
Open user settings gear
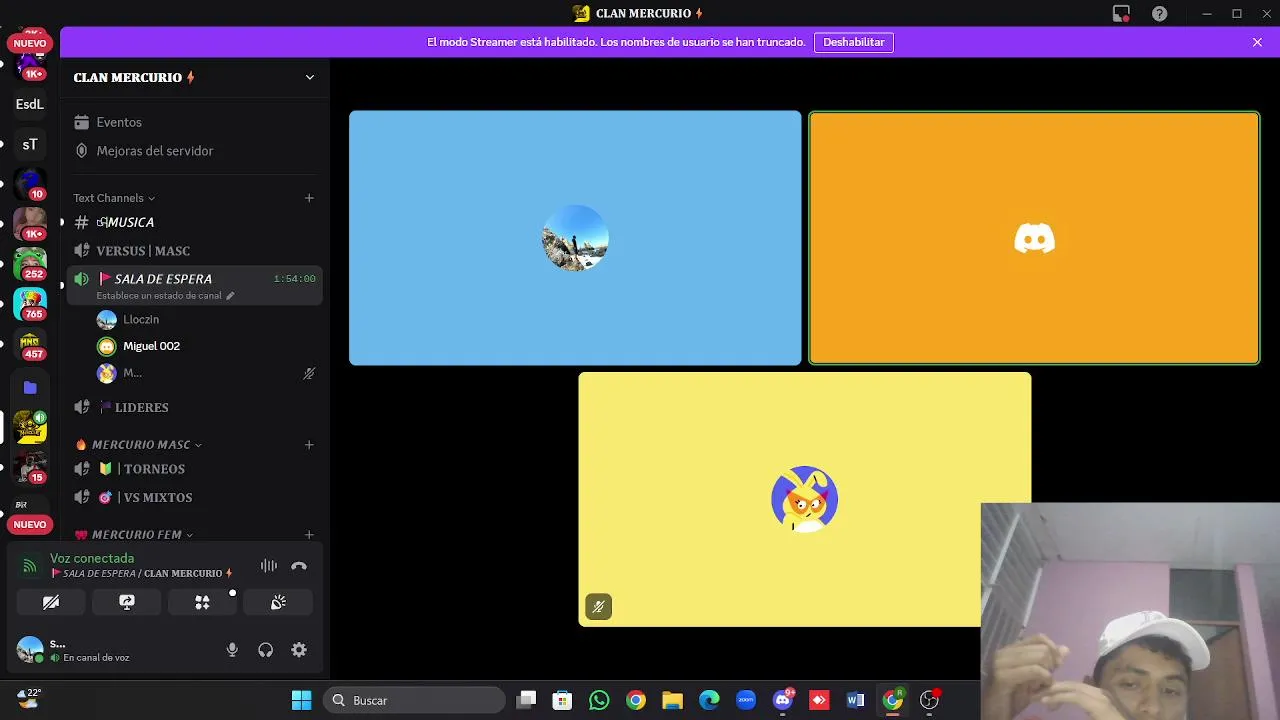tap(299, 650)
